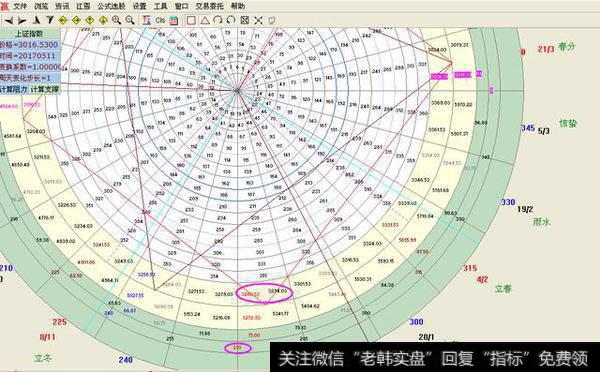Click the rotate counterclockwise toolbar icon

click(x=231, y=20)
